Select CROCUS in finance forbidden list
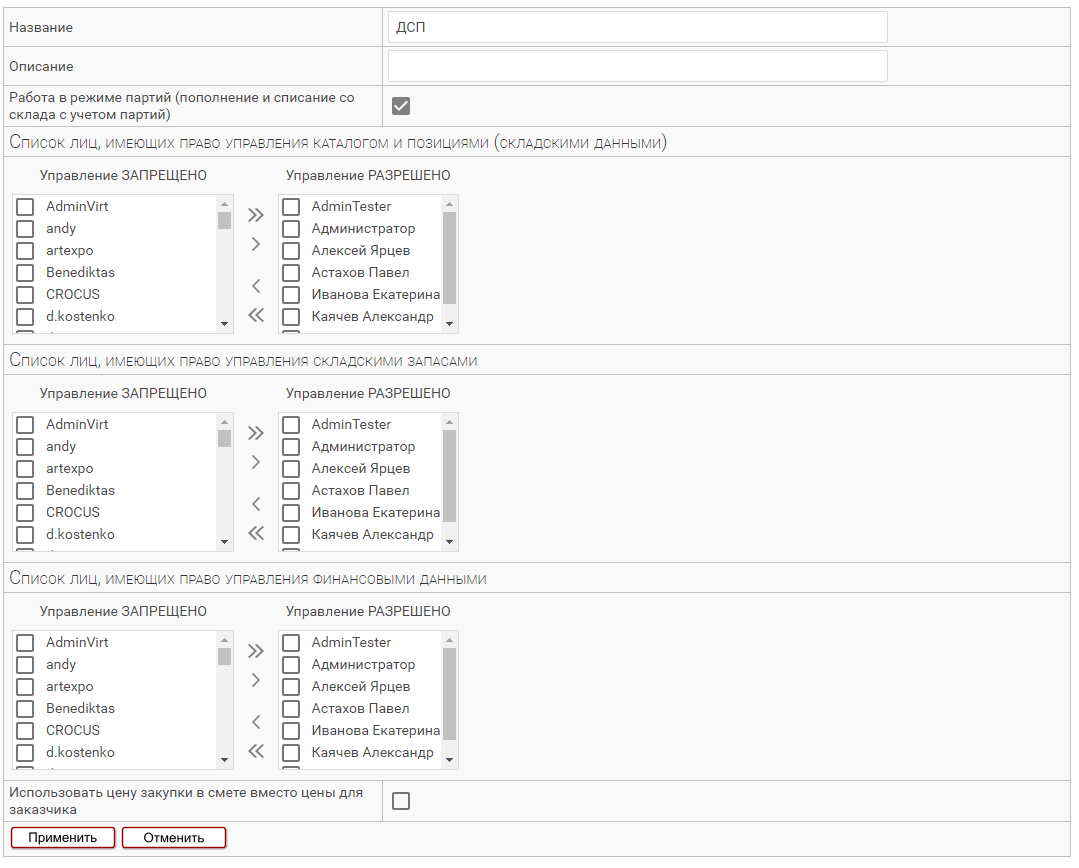The width and height of the screenshot is (1079, 868). click(26, 731)
